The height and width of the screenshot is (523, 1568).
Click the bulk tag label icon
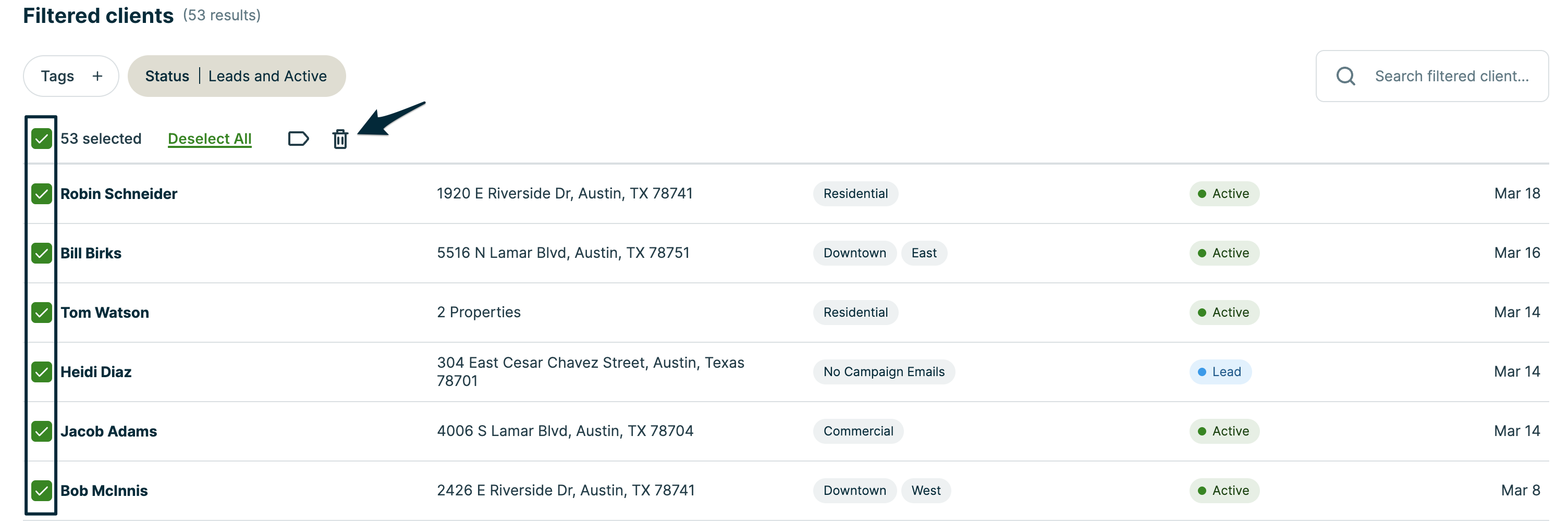click(x=298, y=139)
